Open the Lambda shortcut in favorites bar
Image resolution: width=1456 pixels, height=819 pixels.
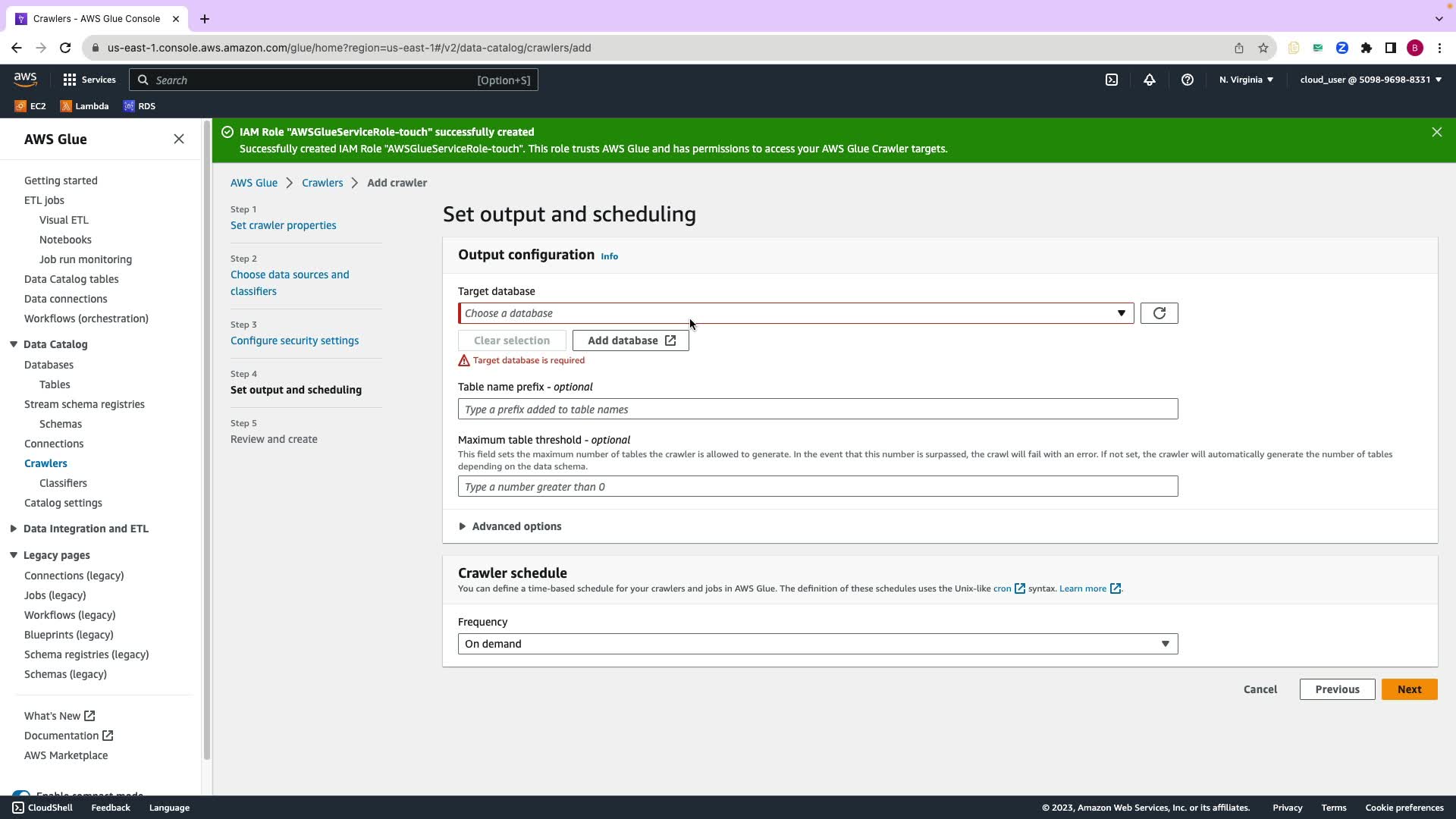coord(84,106)
